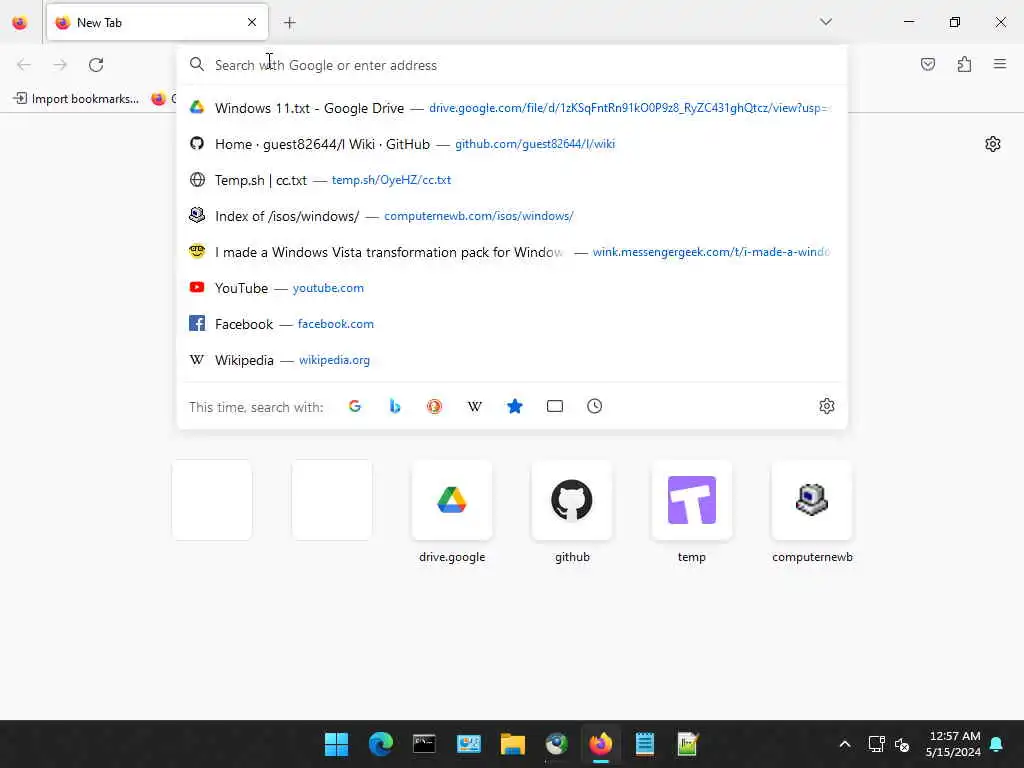Click the Windows Start button

tap(336, 744)
